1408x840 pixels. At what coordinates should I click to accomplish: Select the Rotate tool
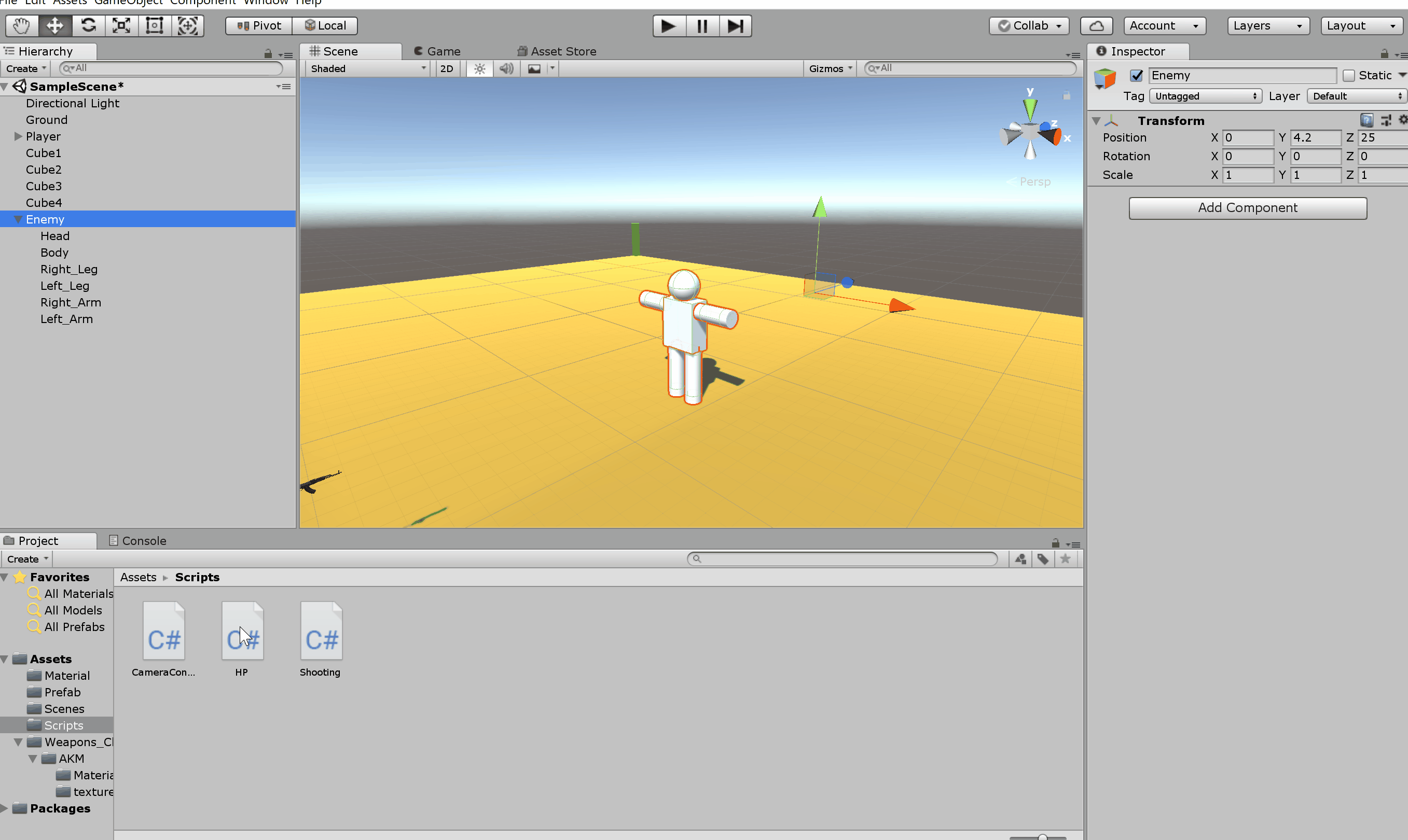coord(88,25)
